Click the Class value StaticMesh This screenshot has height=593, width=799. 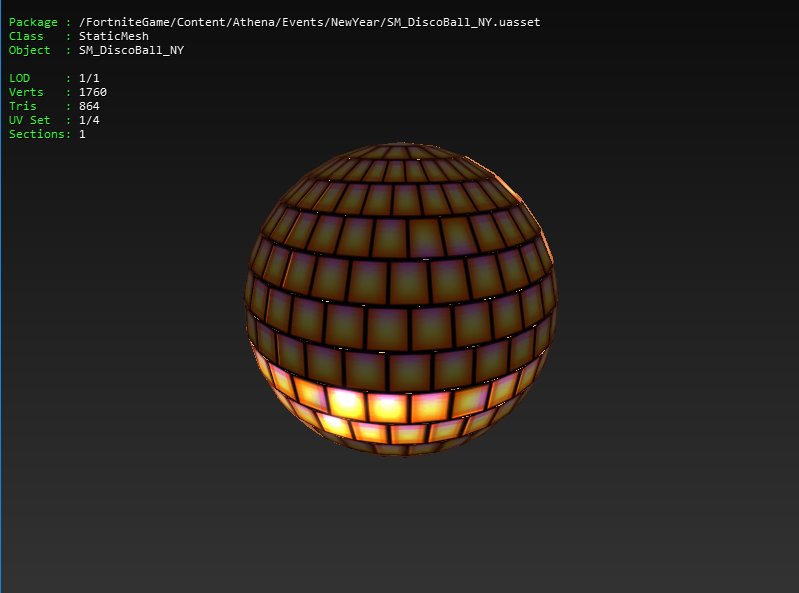point(114,36)
